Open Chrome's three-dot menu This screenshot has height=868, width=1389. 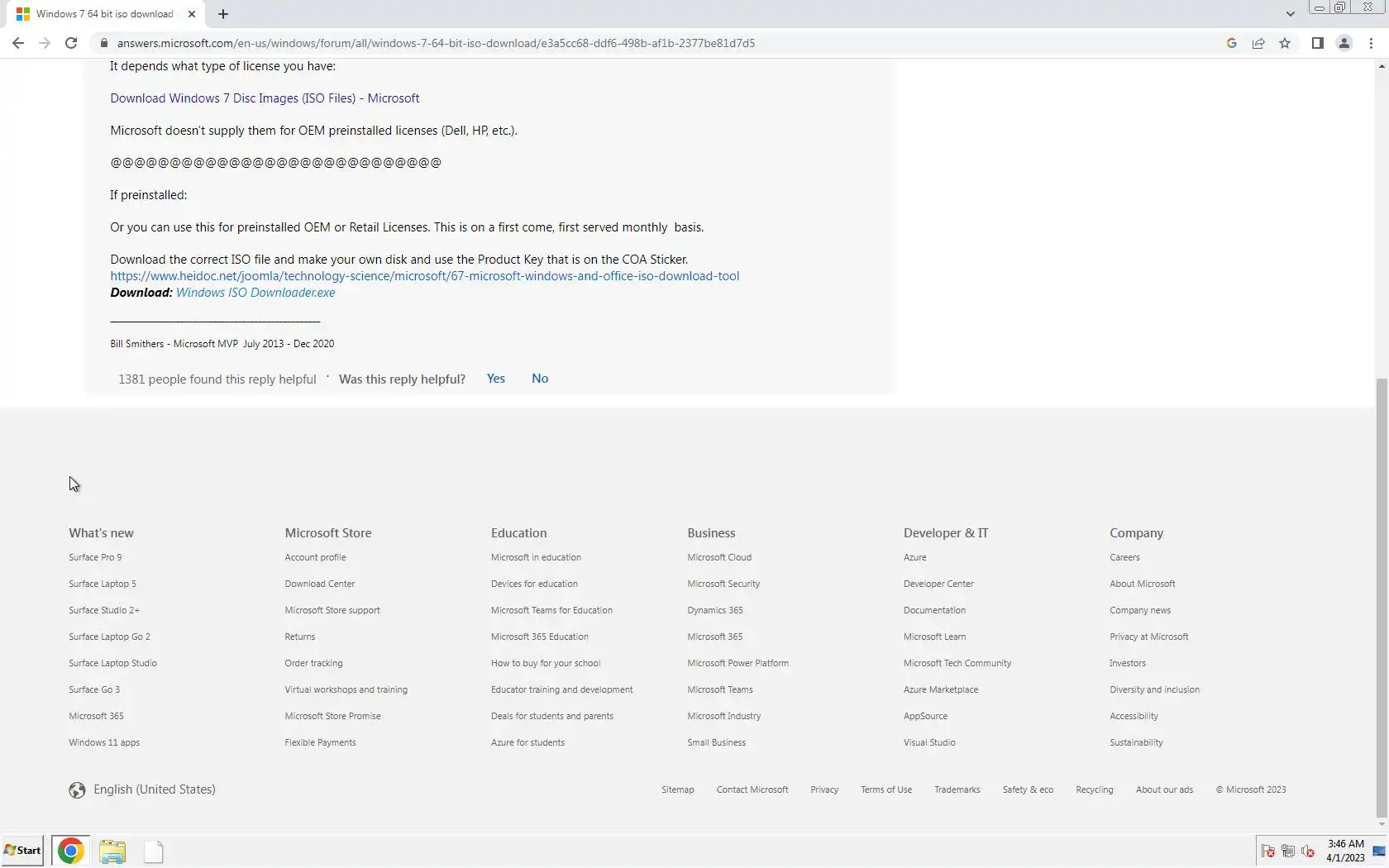[x=1372, y=43]
